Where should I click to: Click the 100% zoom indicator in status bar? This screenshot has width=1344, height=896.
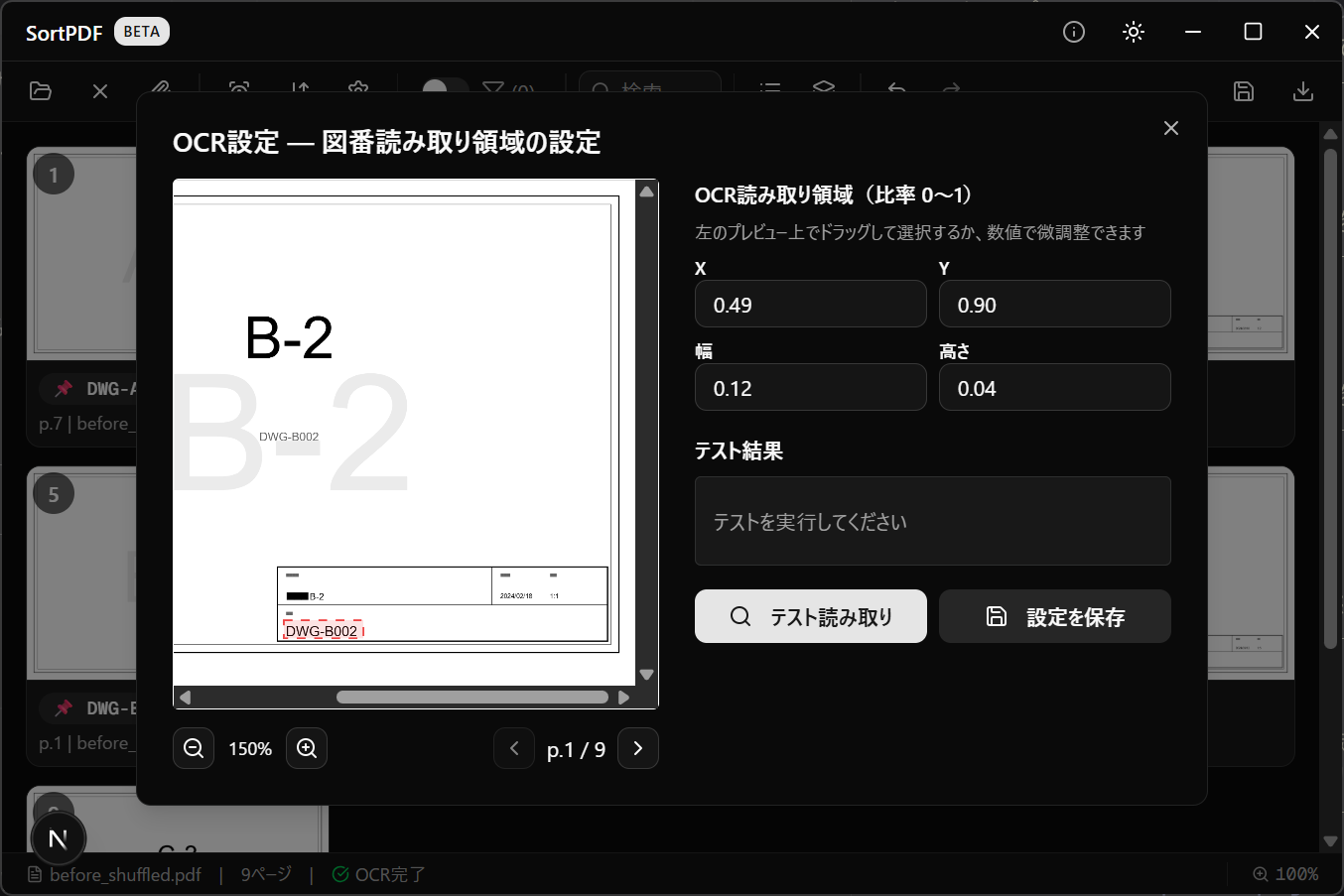[x=1285, y=874]
